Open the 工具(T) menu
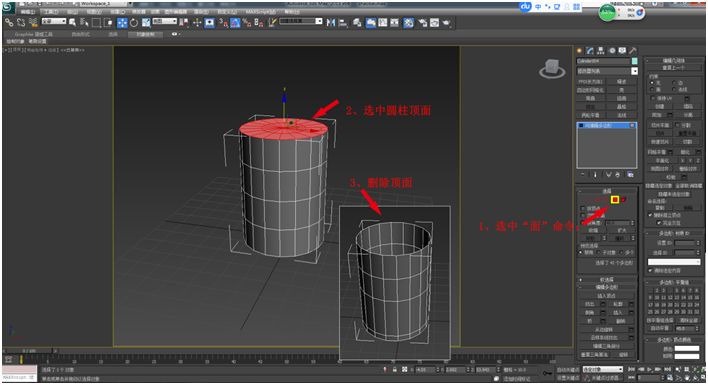Screen dimensions: 708x385 point(50,11)
